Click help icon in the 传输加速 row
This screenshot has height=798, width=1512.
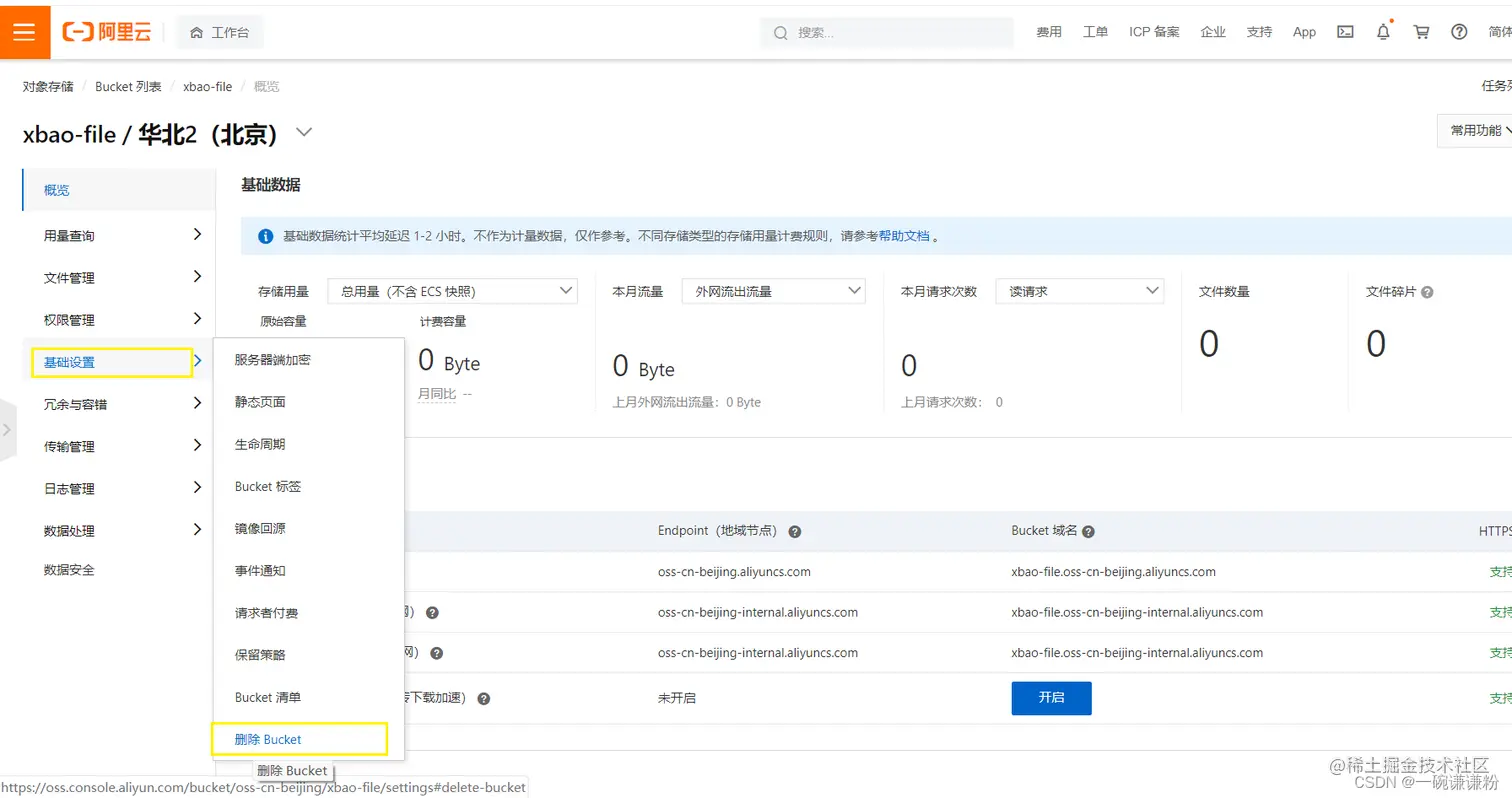point(483,698)
